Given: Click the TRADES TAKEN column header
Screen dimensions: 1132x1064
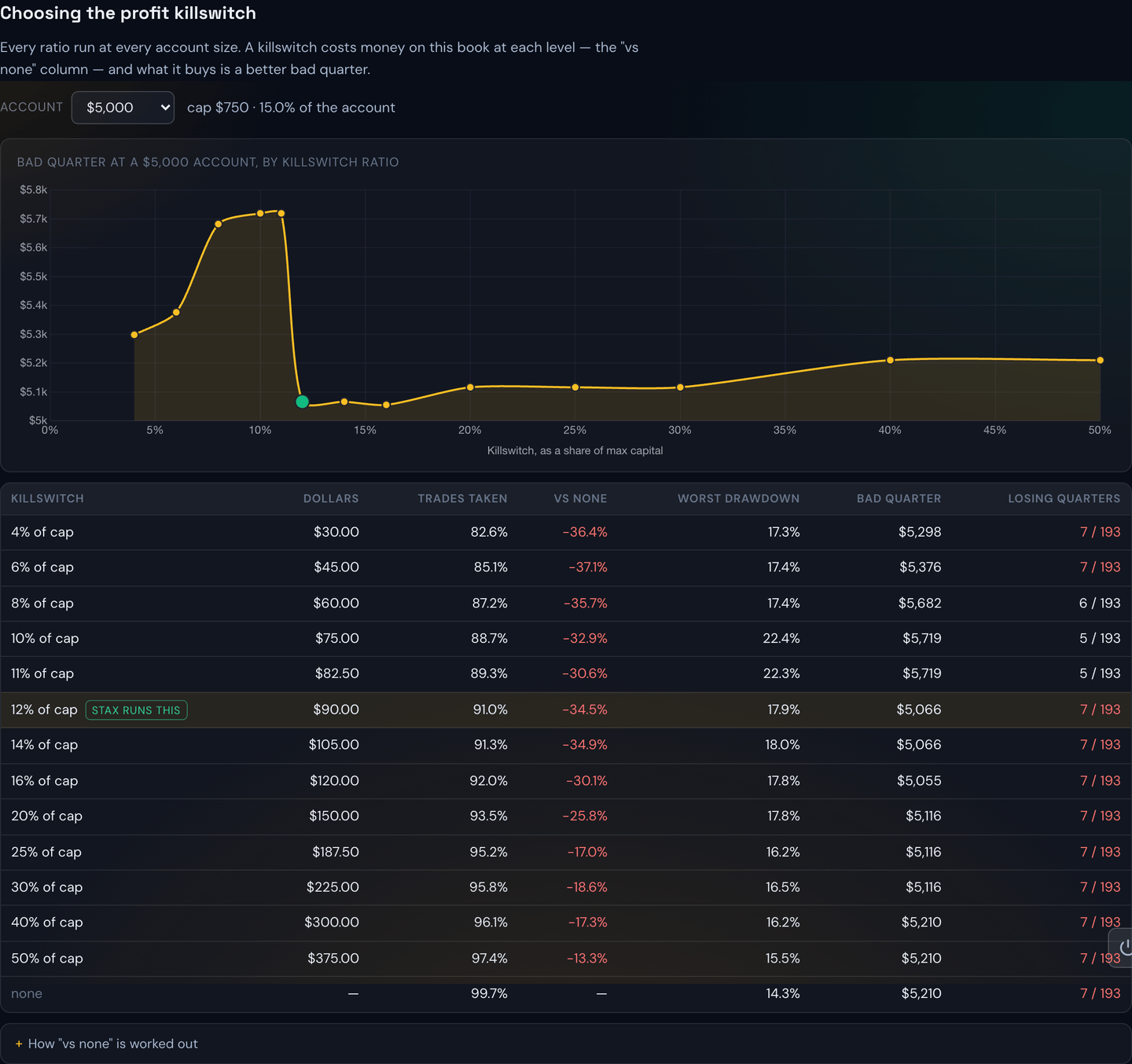Looking at the screenshot, I should tap(462, 499).
